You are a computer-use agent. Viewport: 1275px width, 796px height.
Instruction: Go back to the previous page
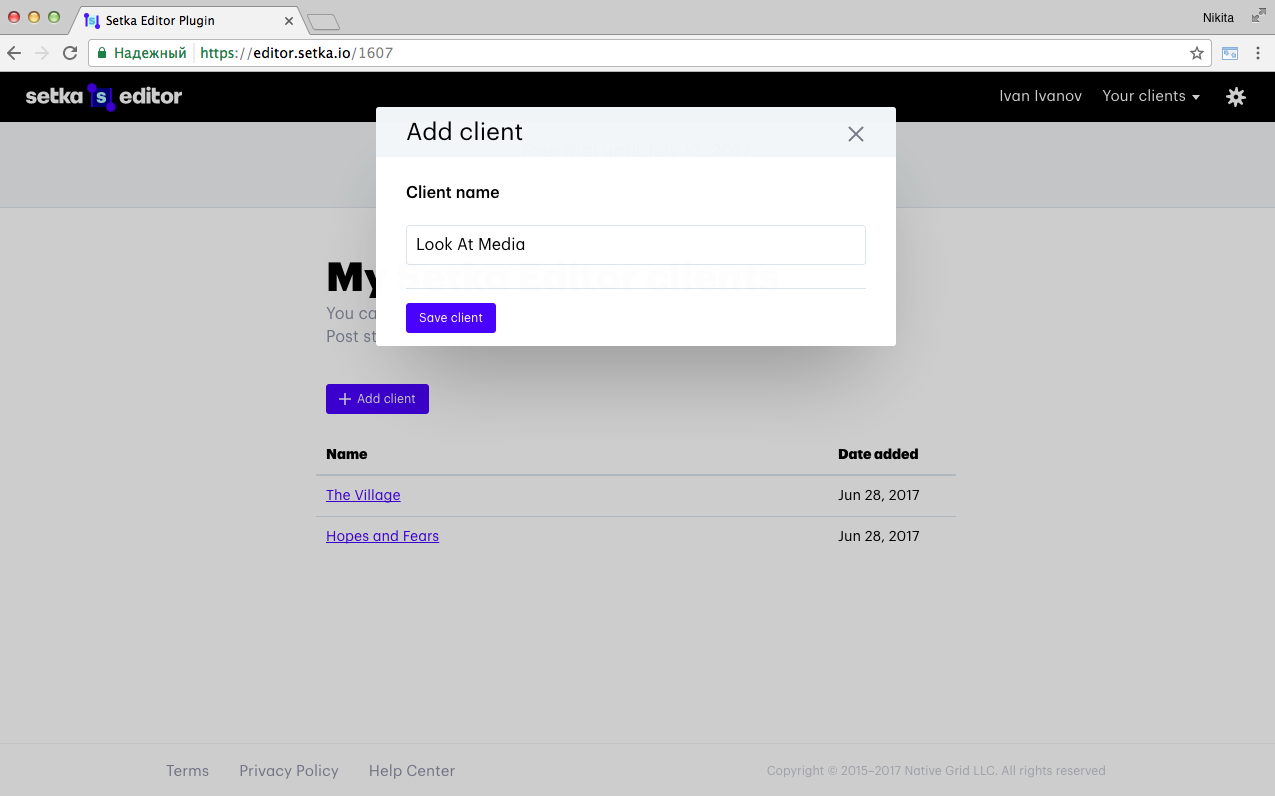(x=14, y=53)
